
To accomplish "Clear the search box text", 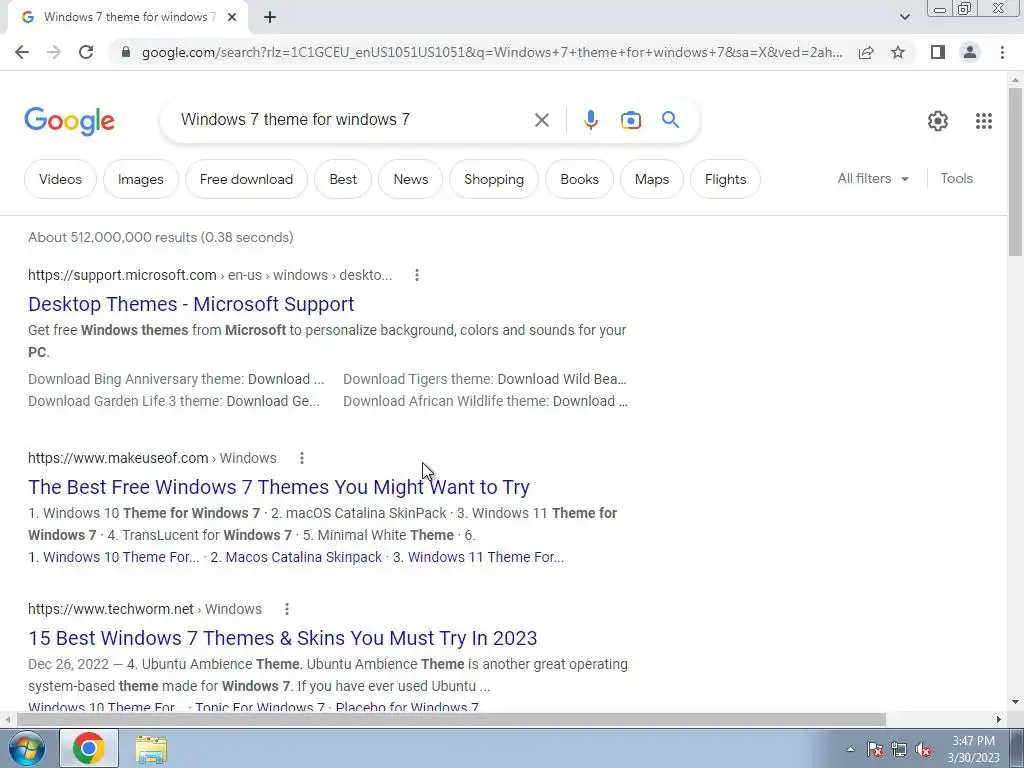I will [x=541, y=120].
